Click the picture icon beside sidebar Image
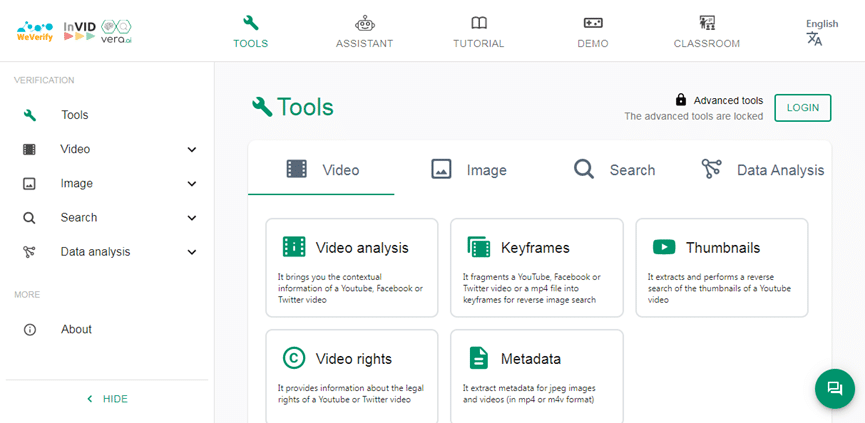Viewport: 865px width, 423px height. pyautogui.click(x=29, y=184)
